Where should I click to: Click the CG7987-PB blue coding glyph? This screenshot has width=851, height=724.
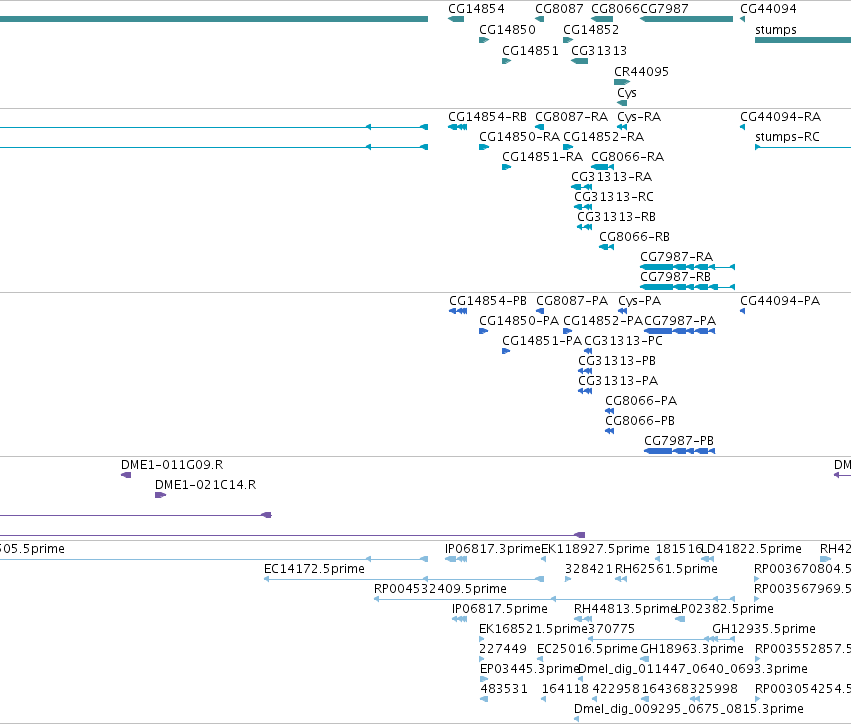(679, 452)
